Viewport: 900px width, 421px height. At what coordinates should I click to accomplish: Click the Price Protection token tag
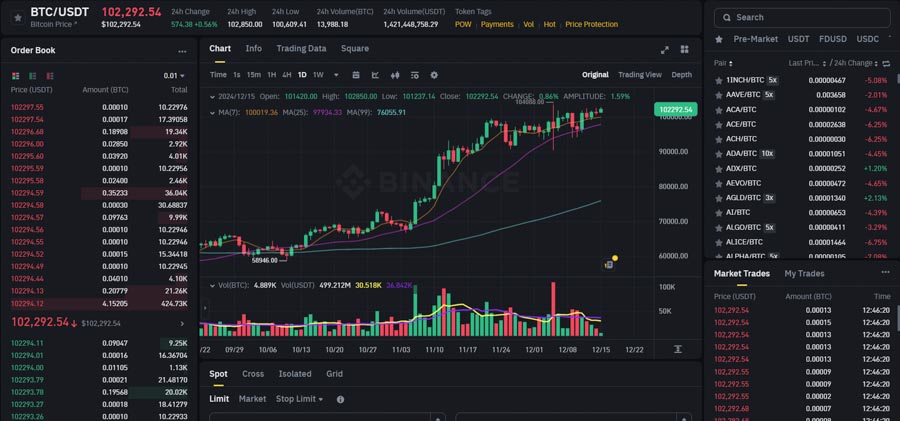point(592,25)
